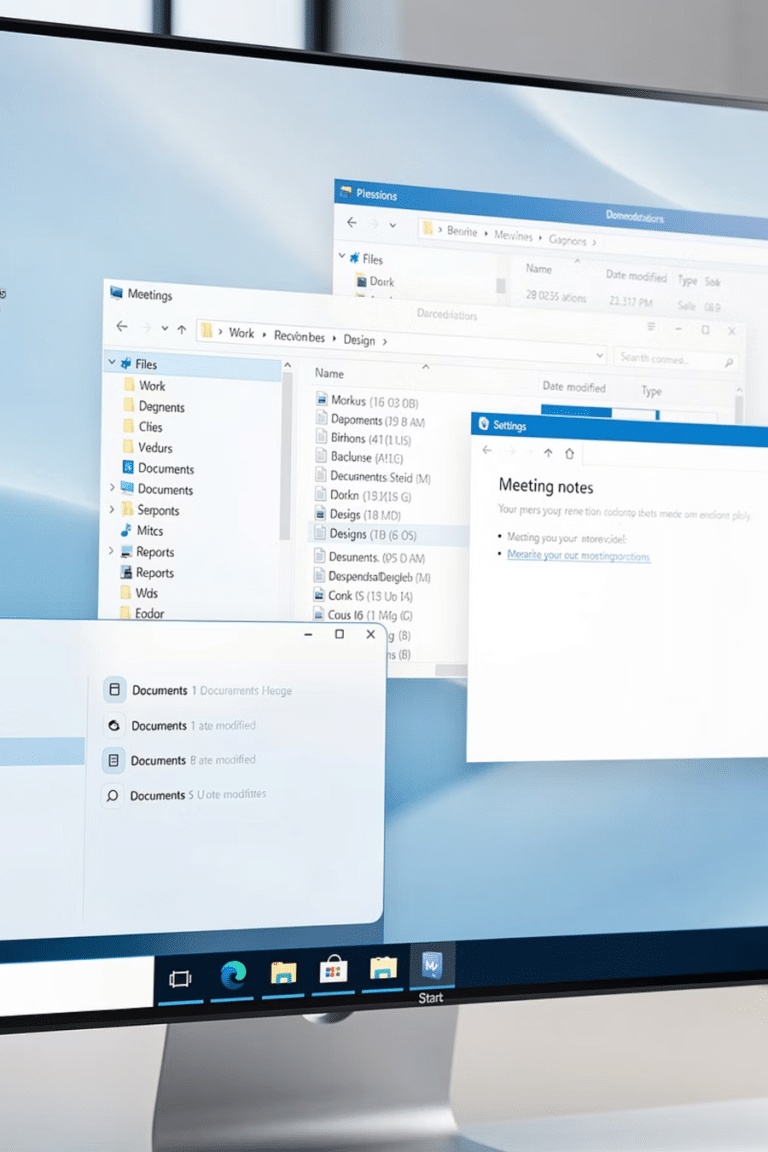768x1152 pixels.
Task: Click the Type column header in Meetings
Action: 651,391
